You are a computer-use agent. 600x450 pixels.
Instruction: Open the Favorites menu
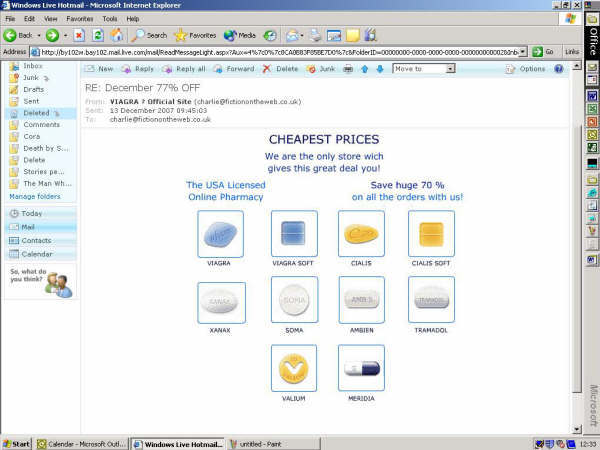80,19
